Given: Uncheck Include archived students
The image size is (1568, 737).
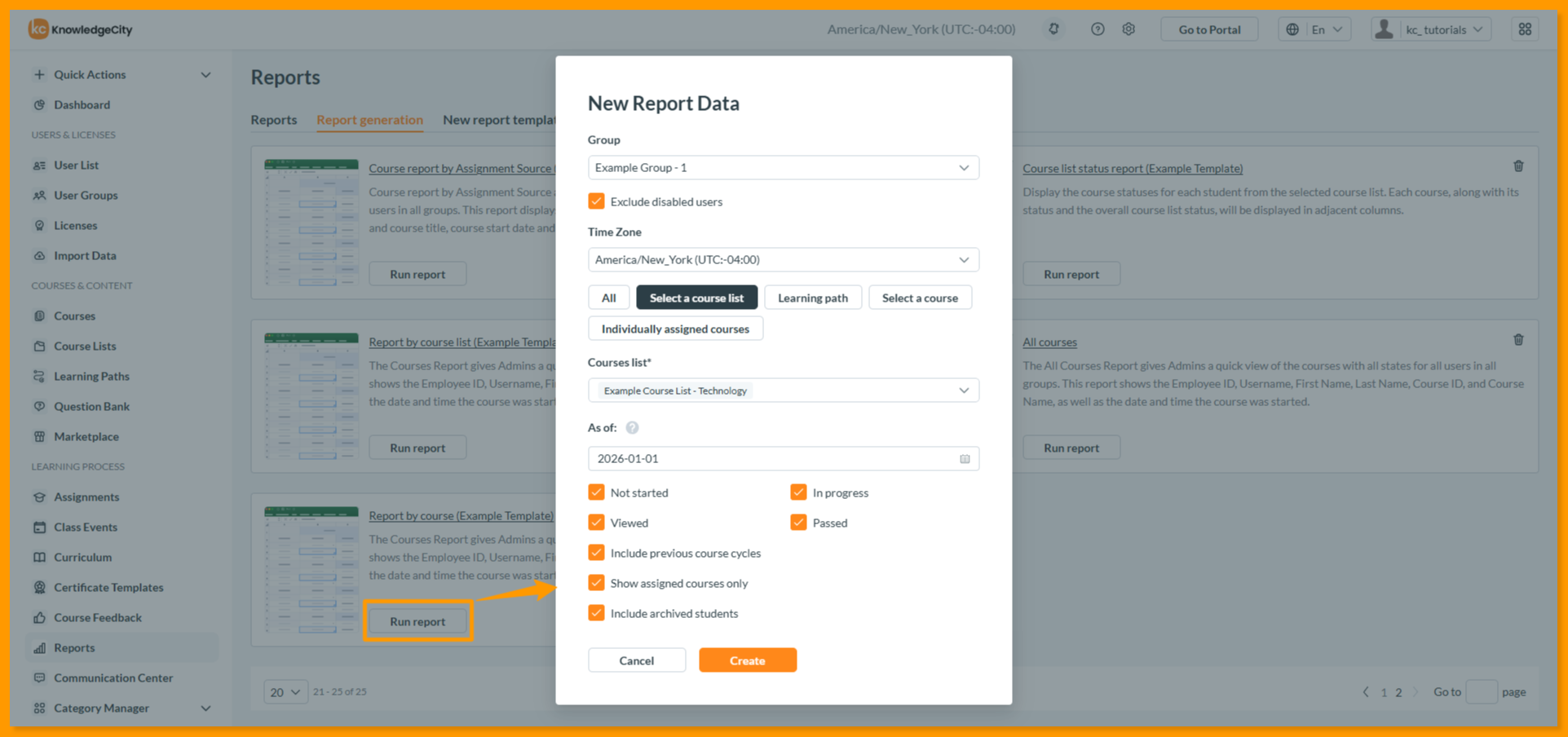Looking at the screenshot, I should [596, 613].
